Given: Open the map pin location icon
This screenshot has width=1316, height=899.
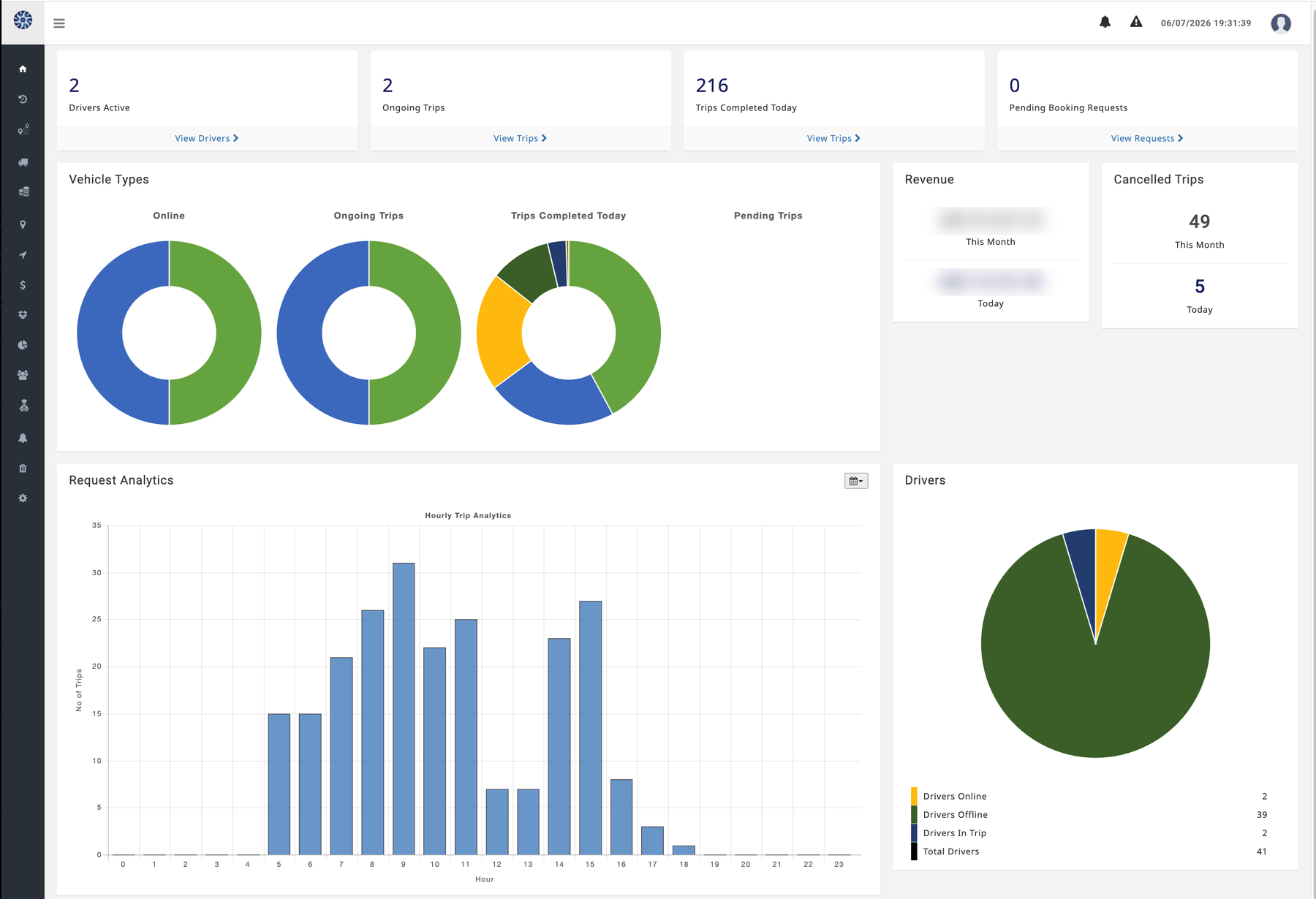Looking at the screenshot, I should click(x=23, y=224).
